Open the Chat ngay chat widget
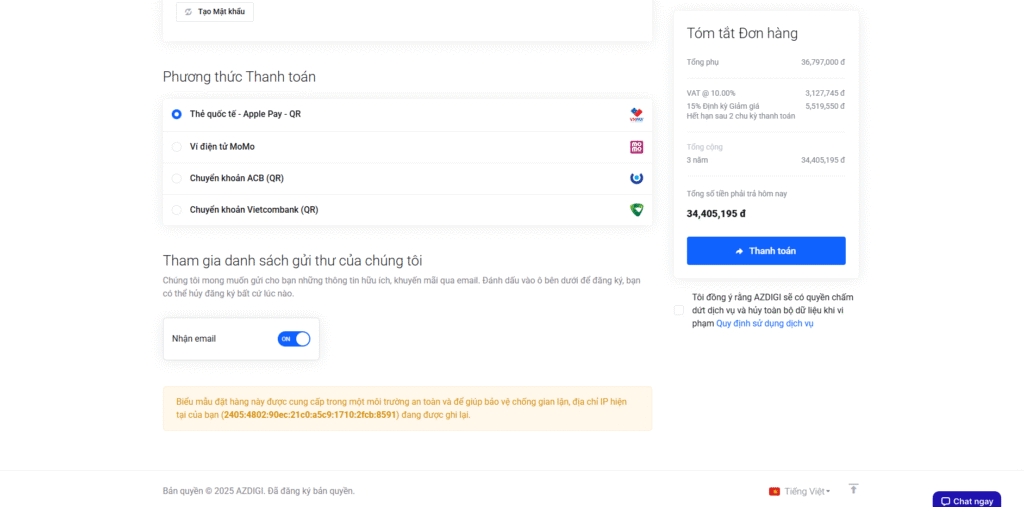Viewport: 1024px width, 507px height. pos(966,500)
